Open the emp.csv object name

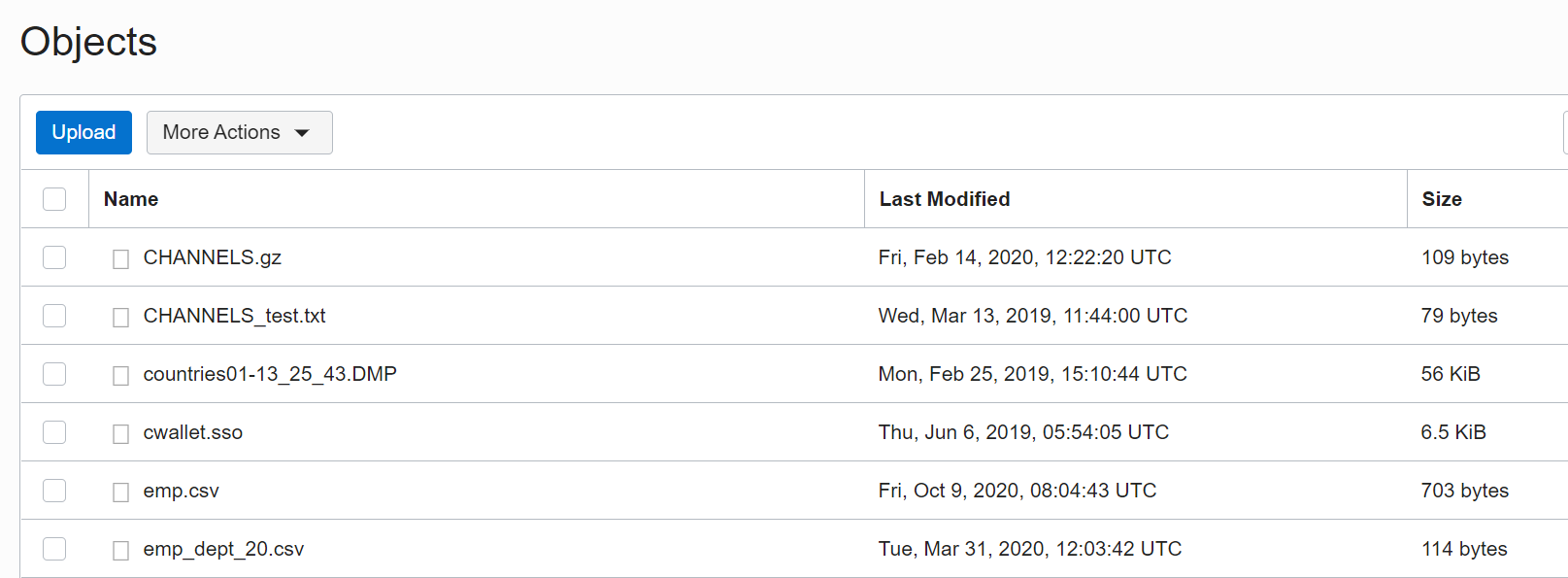pyautogui.click(x=182, y=491)
